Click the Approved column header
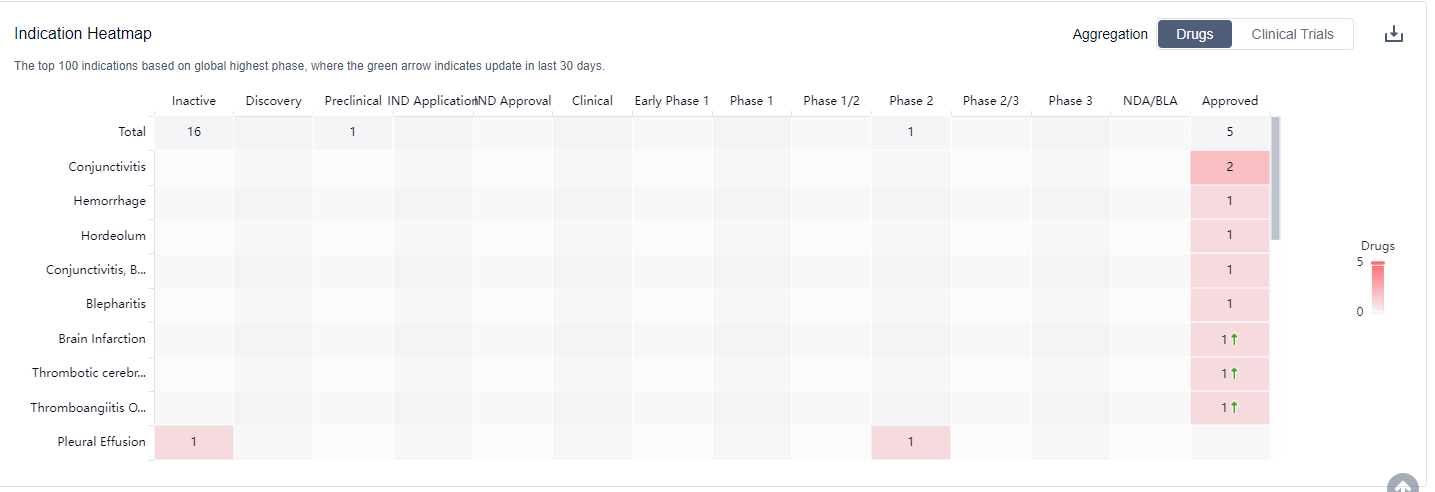The height and width of the screenshot is (492, 1435). click(1229, 100)
